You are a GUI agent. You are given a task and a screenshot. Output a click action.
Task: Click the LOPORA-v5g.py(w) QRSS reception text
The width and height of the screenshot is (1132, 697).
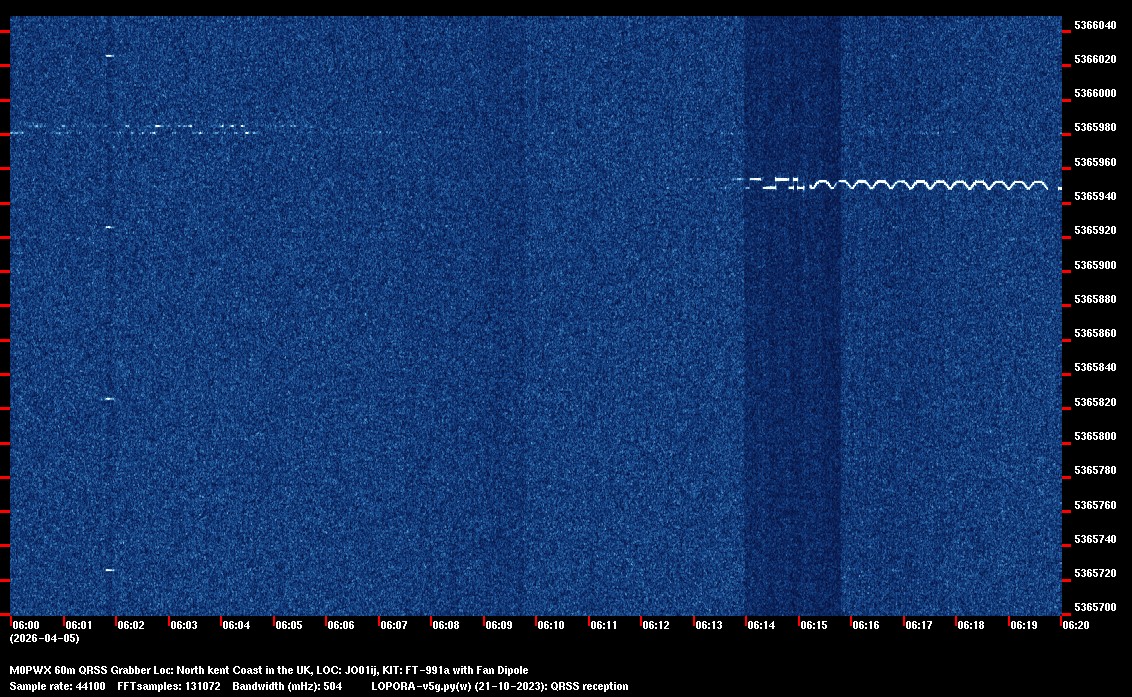click(x=500, y=686)
